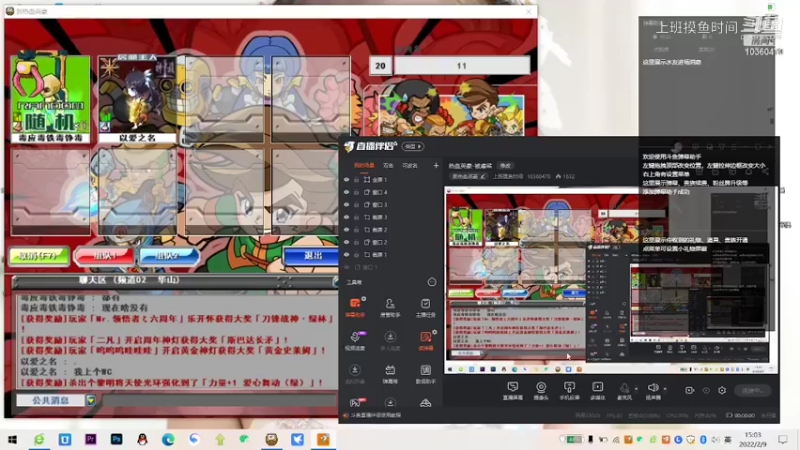Mute the 麦克风 microphone icon
This screenshot has height=450, width=800.
tap(624, 388)
